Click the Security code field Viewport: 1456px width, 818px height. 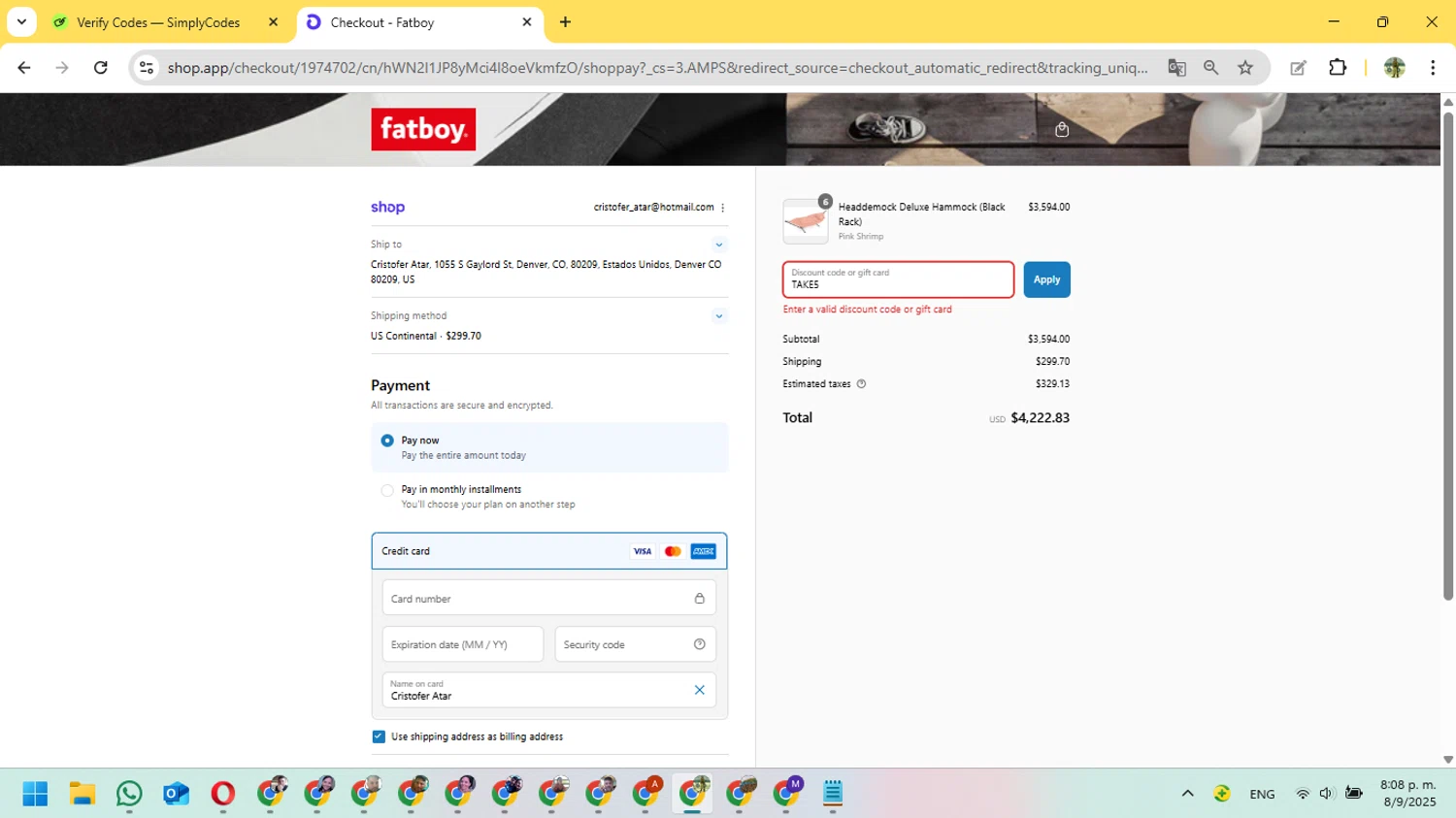[x=636, y=644]
